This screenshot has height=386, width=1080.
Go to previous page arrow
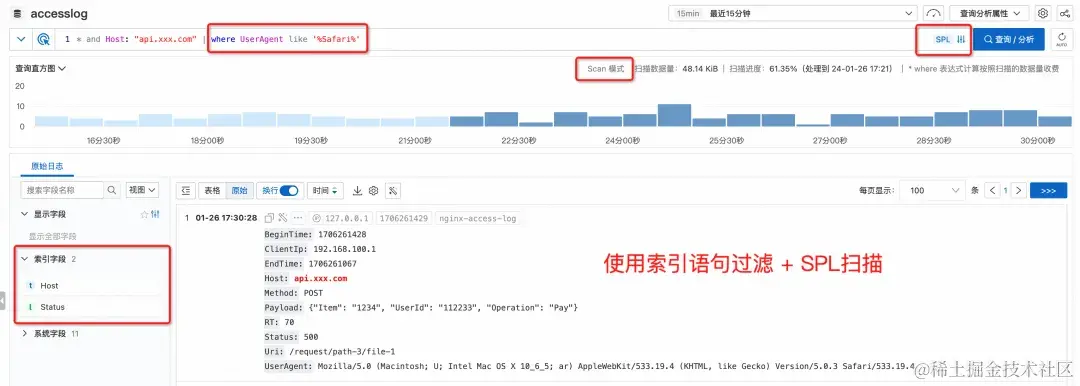tap(993, 190)
